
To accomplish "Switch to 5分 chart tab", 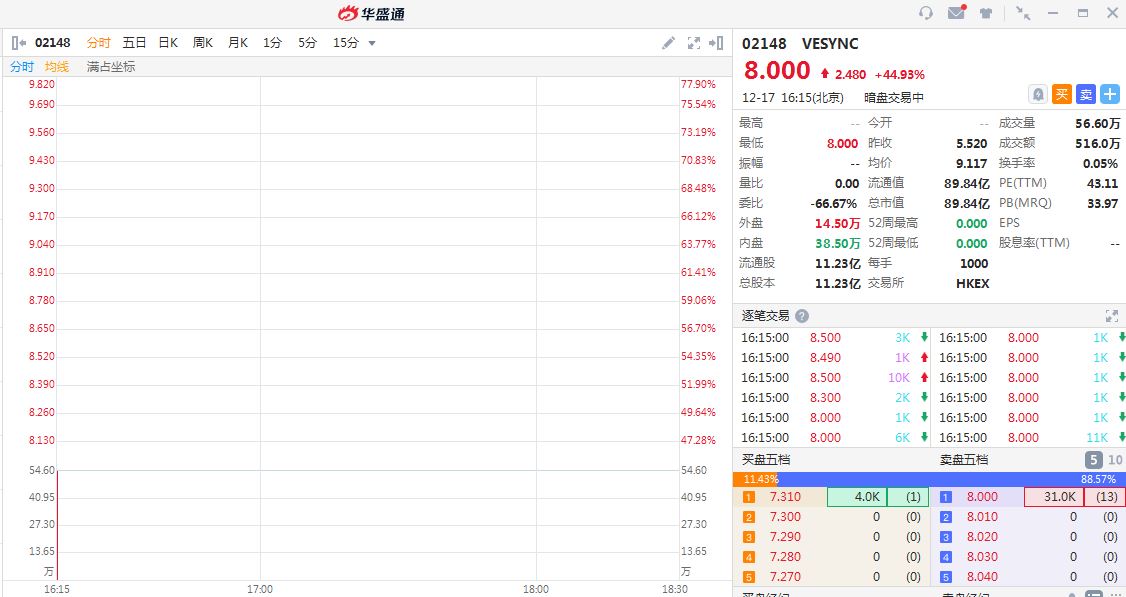I will 307,43.
